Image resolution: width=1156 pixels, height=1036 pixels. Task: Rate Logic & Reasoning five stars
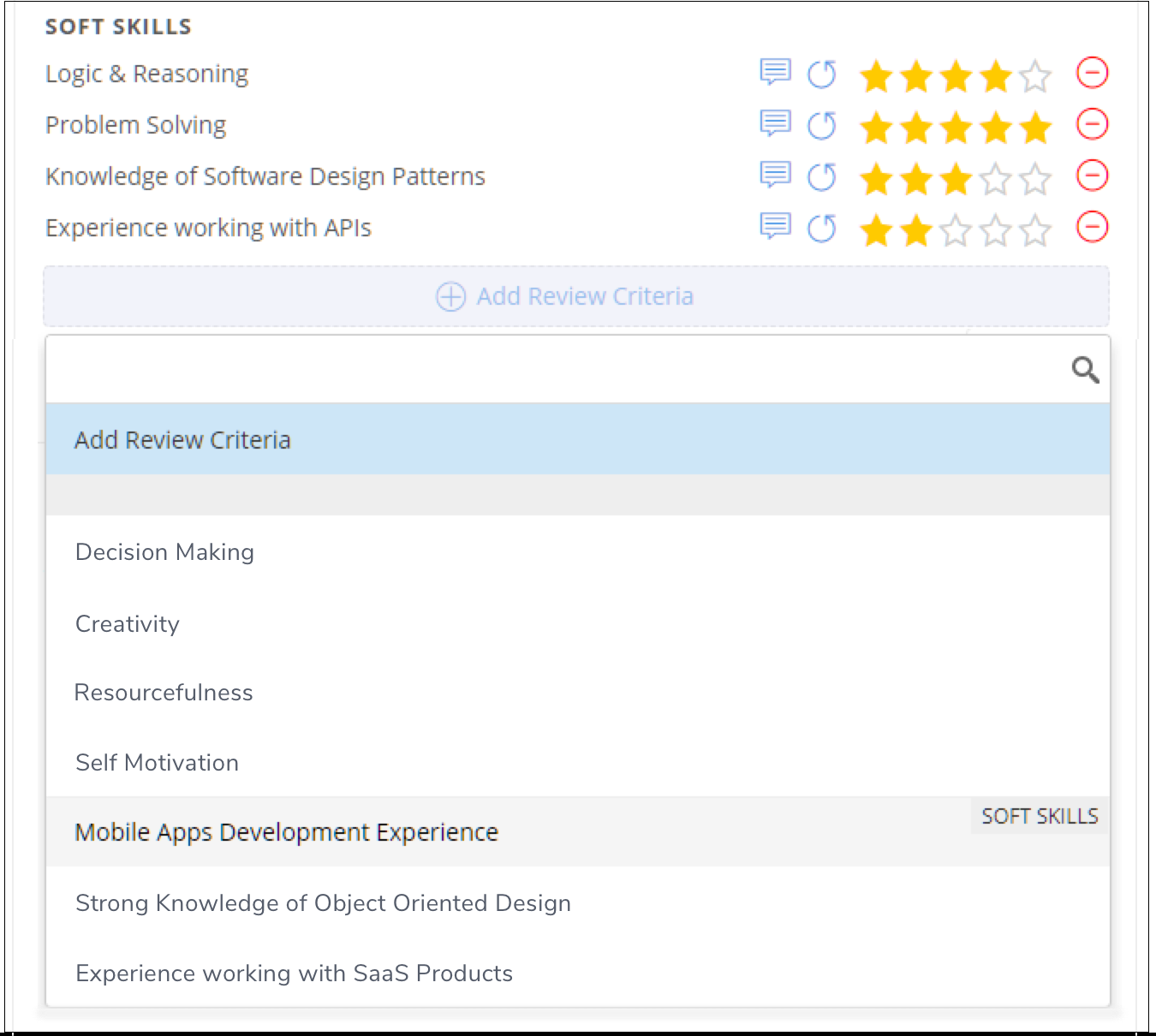click(x=1035, y=76)
